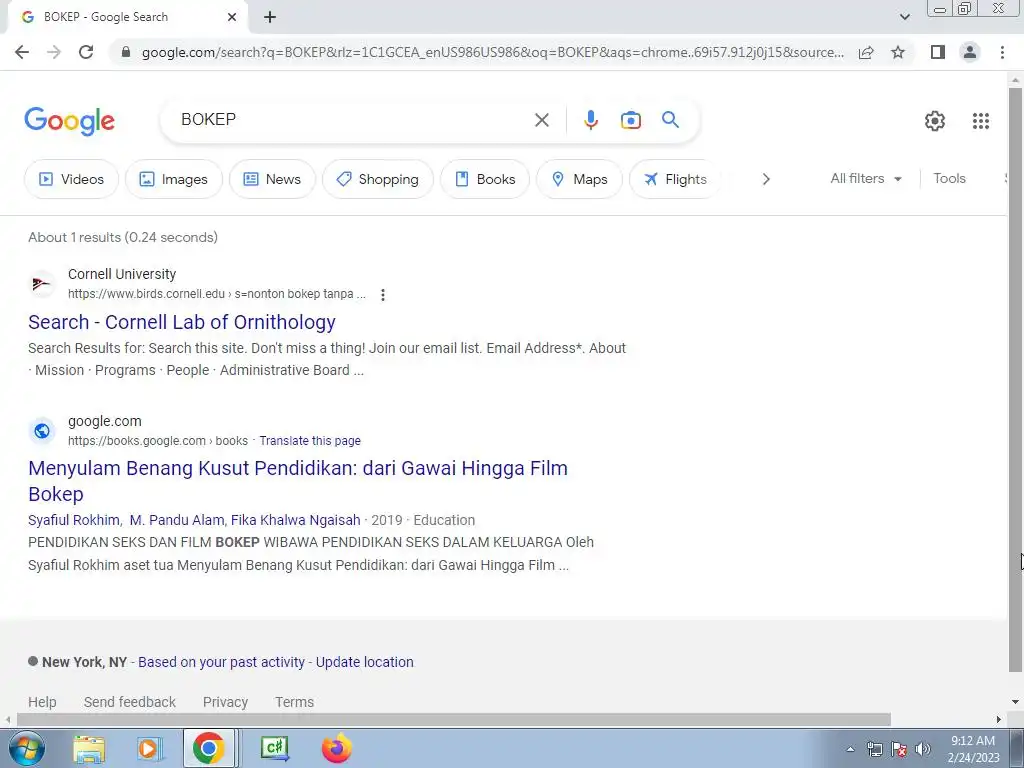1024x768 pixels.
Task: Open Send feedback footer link
Action: click(129, 702)
